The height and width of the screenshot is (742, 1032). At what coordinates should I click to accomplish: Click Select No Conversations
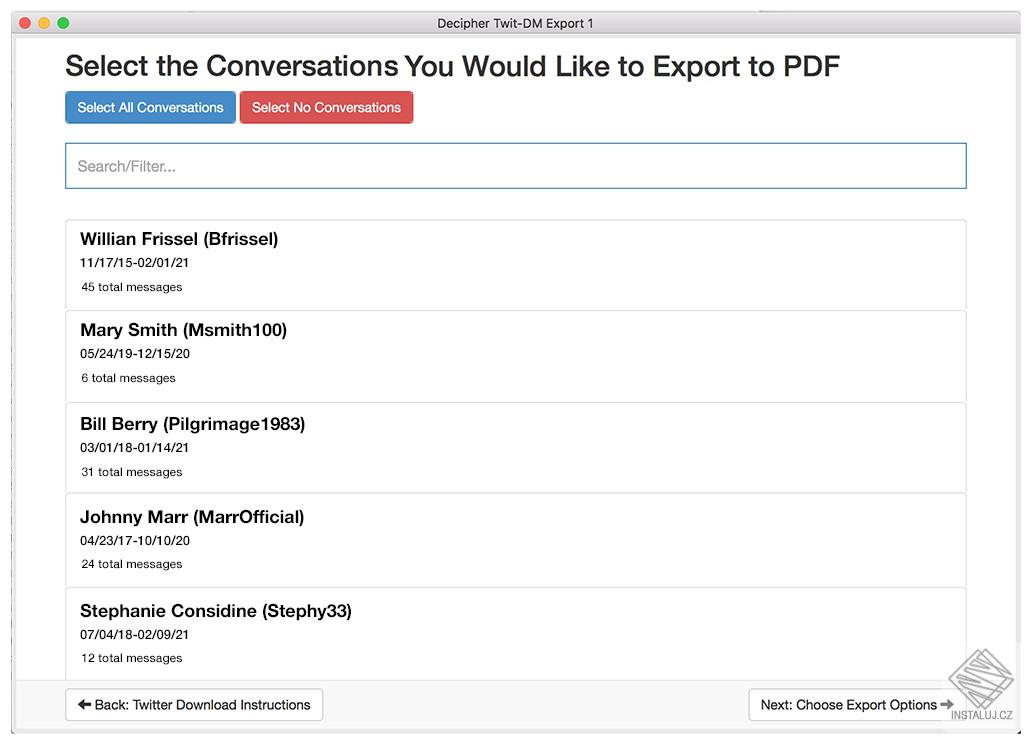[x=326, y=107]
